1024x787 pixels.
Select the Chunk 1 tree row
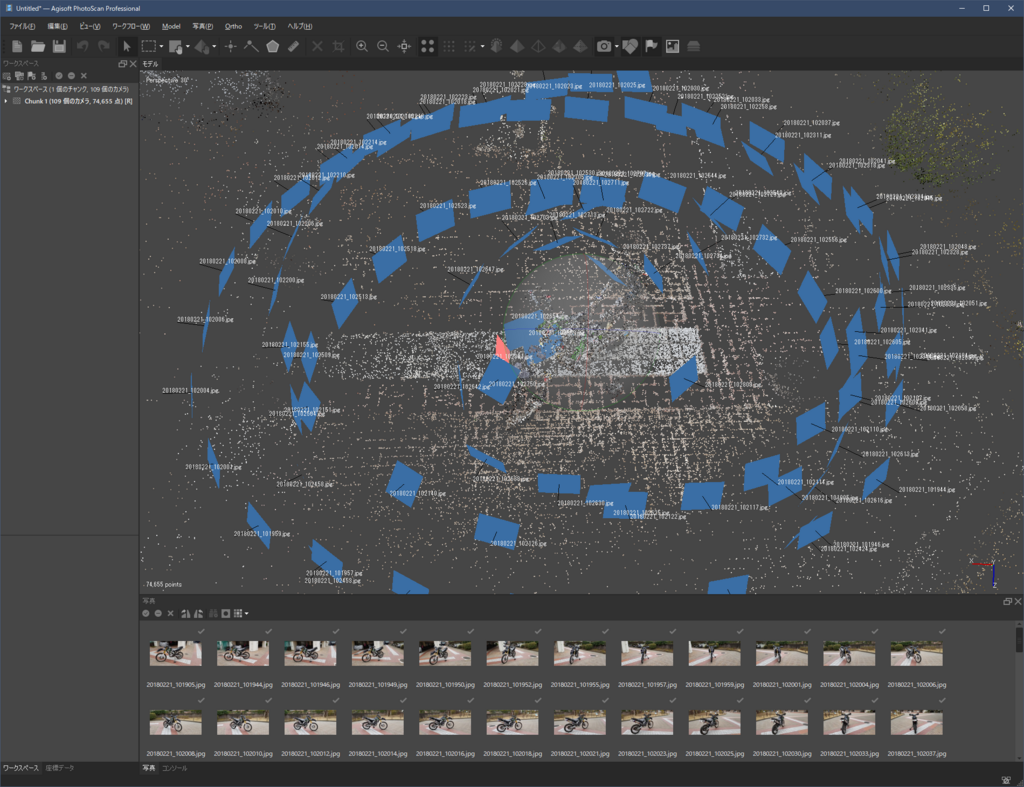pyautogui.click(x=70, y=101)
